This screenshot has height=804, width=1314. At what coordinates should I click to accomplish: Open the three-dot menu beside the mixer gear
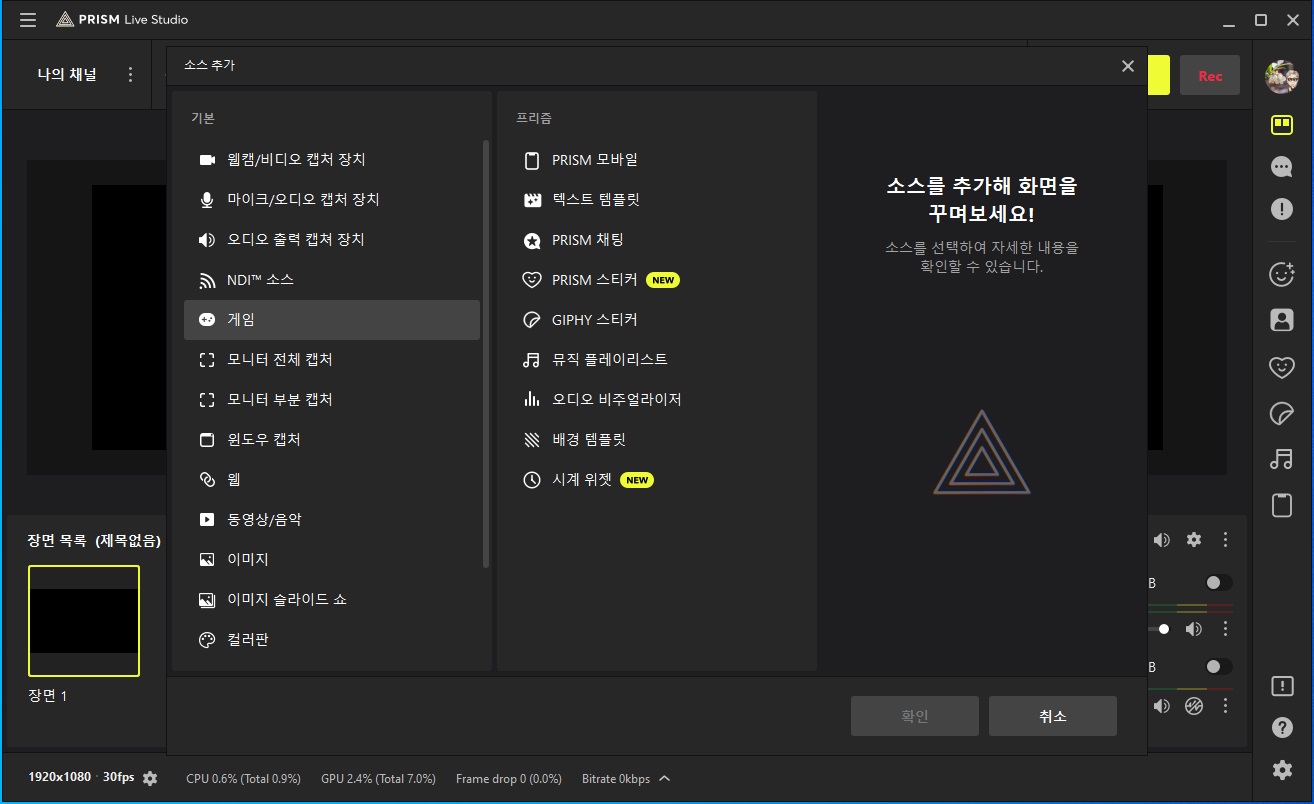coord(1225,540)
